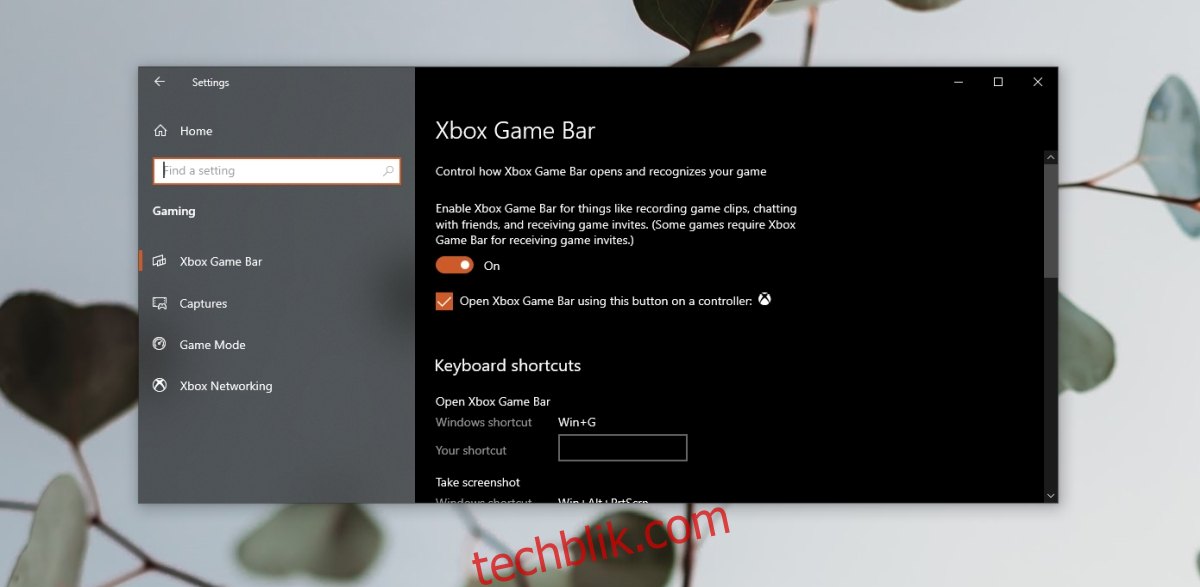Focus the Find a setting search box
Screen dimensions: 1200x587
[277, 171]
